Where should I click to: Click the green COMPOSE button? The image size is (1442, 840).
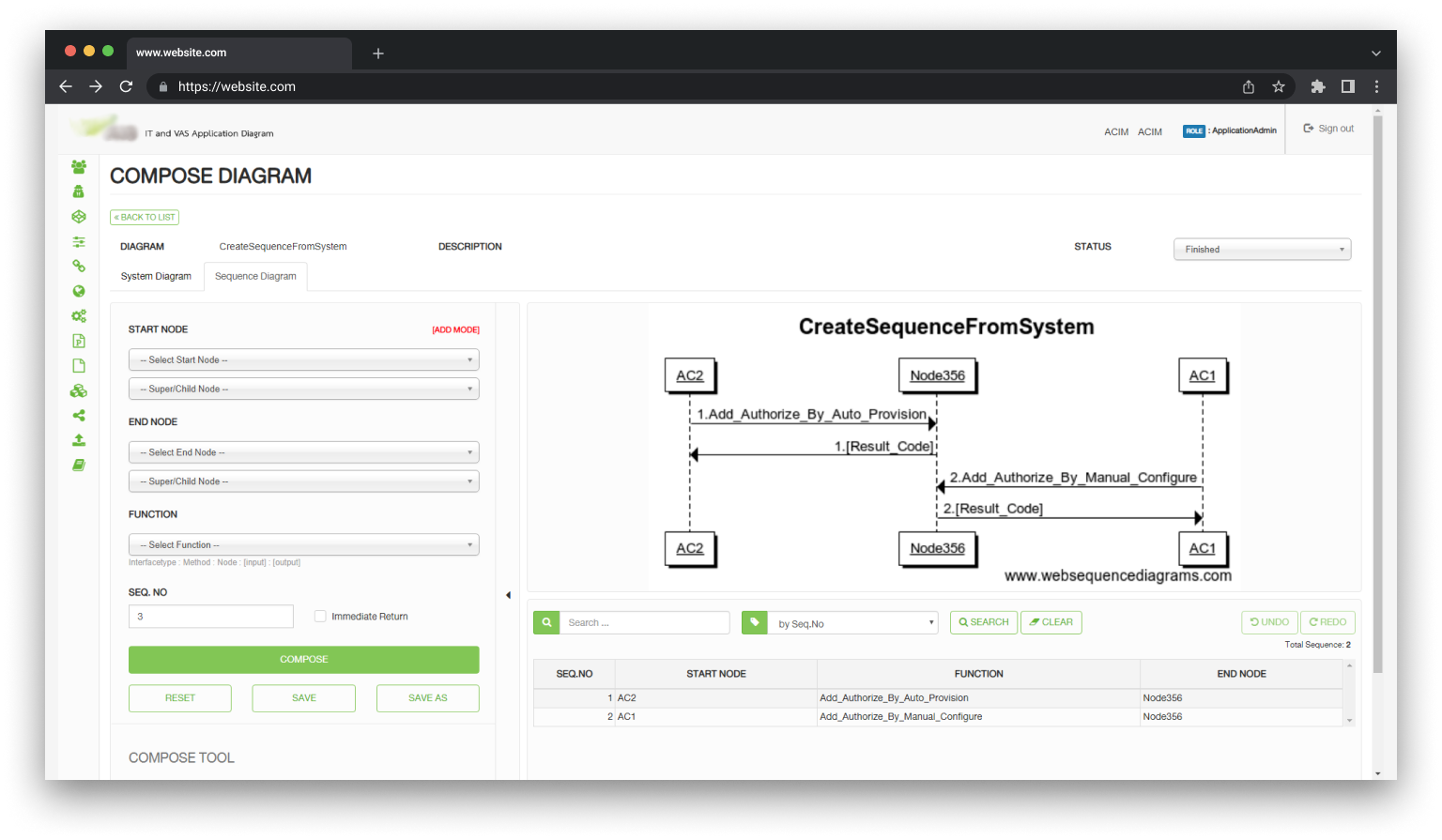click(x=304, y=660)
